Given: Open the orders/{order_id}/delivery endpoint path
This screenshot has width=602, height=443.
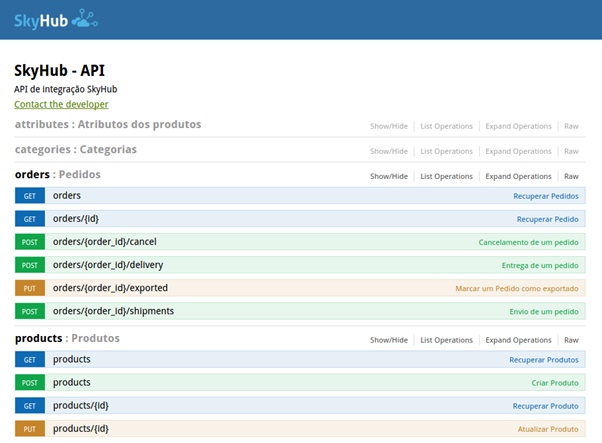Looking at the screenshot, I should (x=108, y=265).
